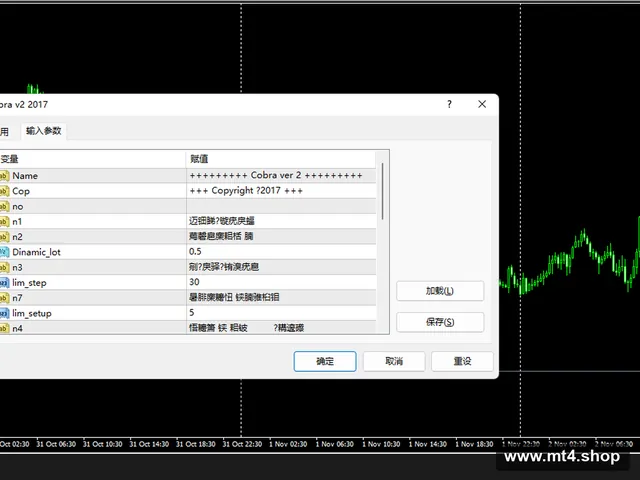Switch to the 输入参数 tab

[x=44, y=131]
